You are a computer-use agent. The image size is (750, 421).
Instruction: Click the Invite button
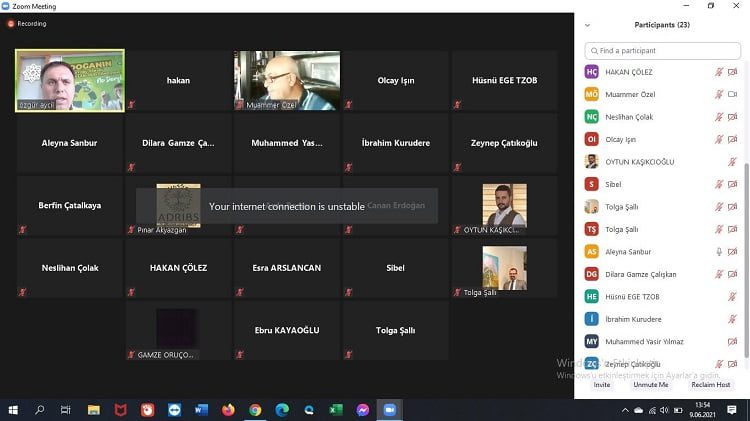(x=602, y=384)
